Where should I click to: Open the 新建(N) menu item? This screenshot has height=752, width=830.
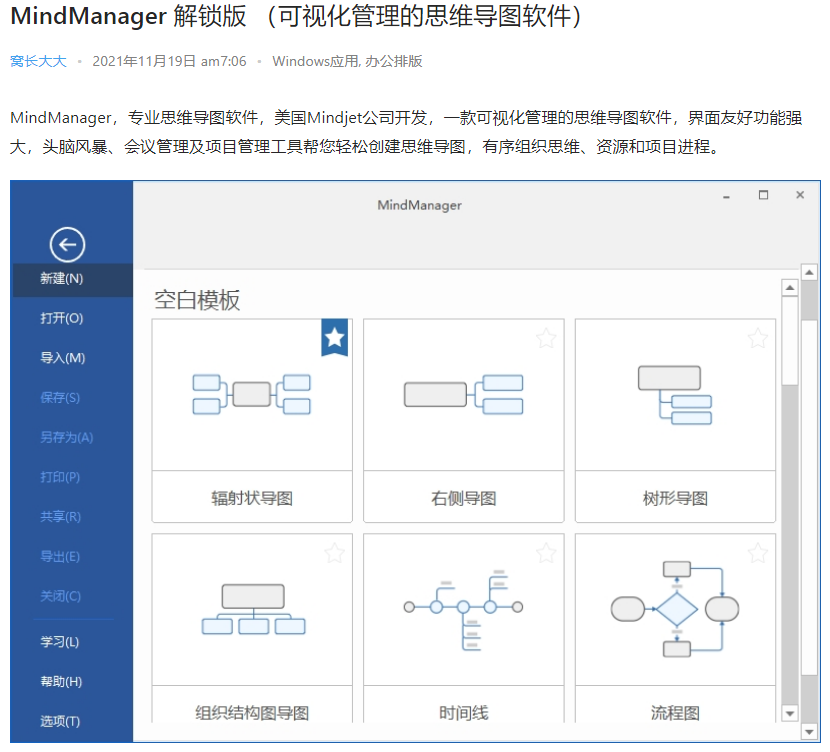pyautogui.click(x=72, y=278)
